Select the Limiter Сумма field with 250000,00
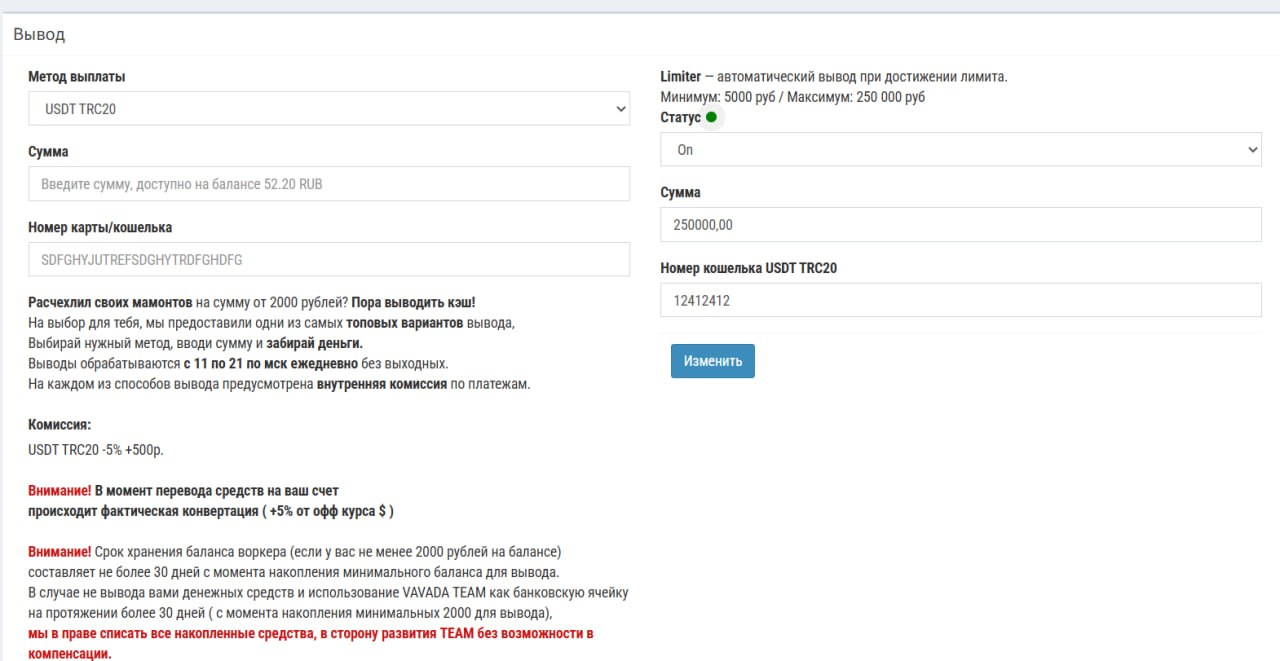This screenshot has width=1280, height=661. click(960, 225)
